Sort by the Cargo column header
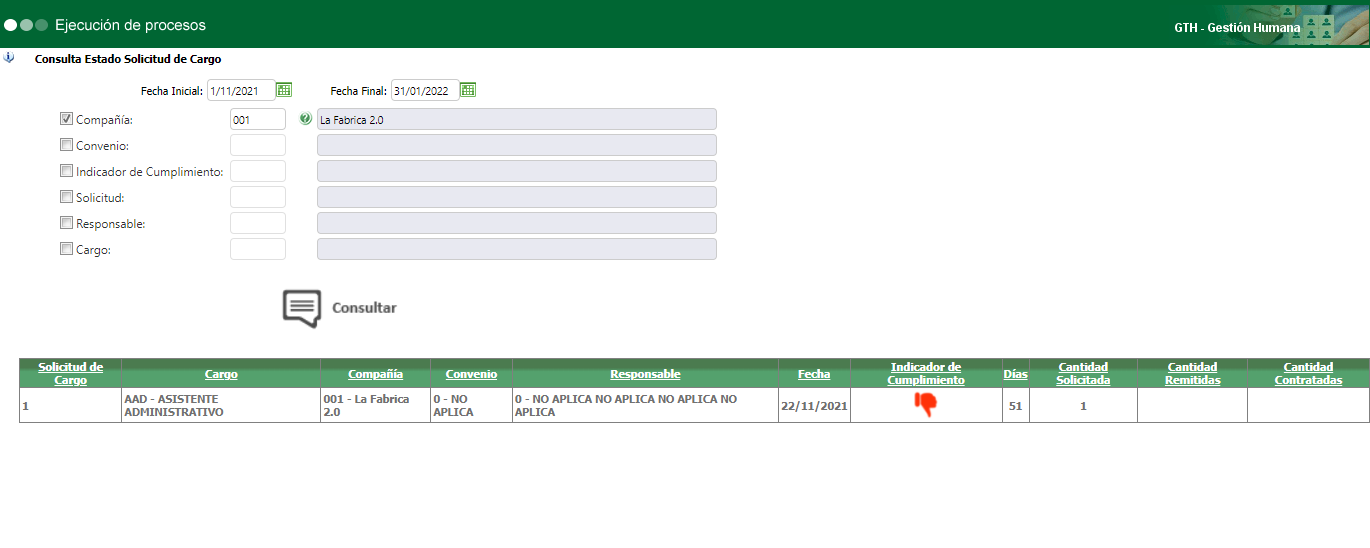The width and height of the screenshot is (1370, 548). tap(221, 374)
